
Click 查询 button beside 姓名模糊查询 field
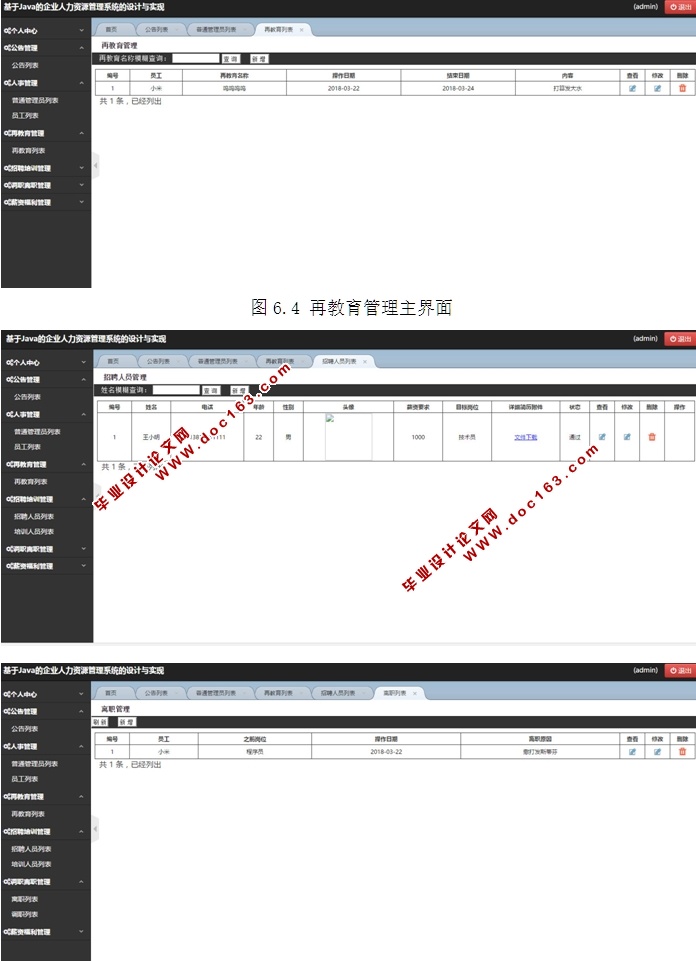pyautogui.click(x=211, y=390)
